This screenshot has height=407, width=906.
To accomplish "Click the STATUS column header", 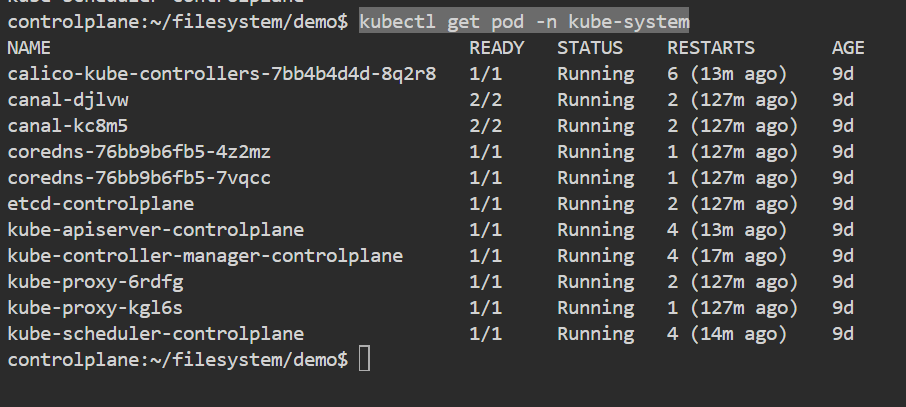I will [x=590, y=47].
